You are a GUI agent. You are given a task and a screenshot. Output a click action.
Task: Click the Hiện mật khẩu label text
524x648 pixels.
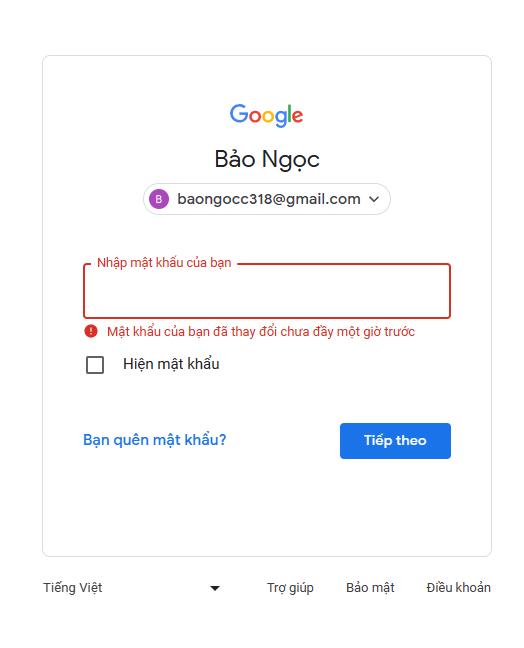point(171,364)
